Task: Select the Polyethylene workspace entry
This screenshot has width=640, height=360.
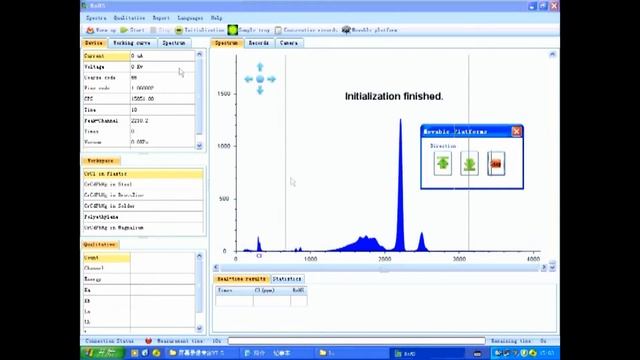Action: pos(143,217)
